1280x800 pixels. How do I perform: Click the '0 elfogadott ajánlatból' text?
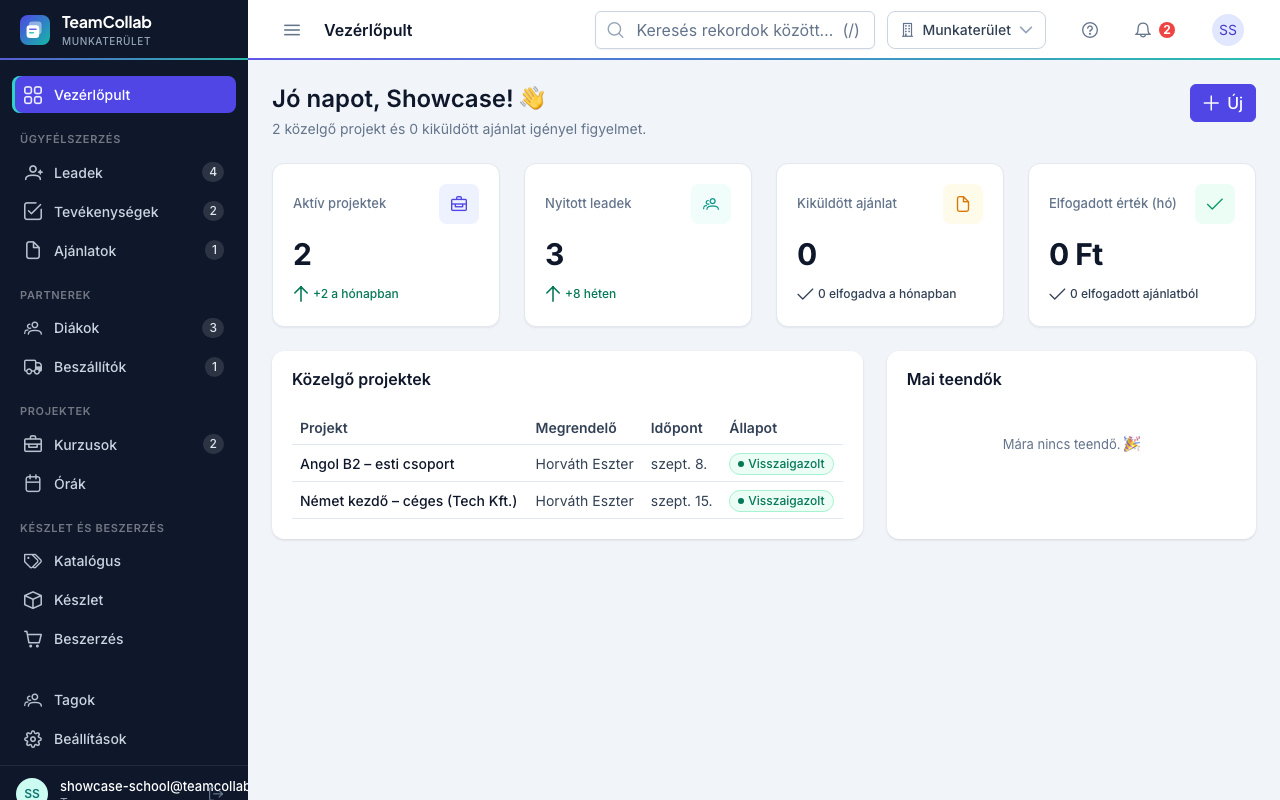[x=1134, y=294]
